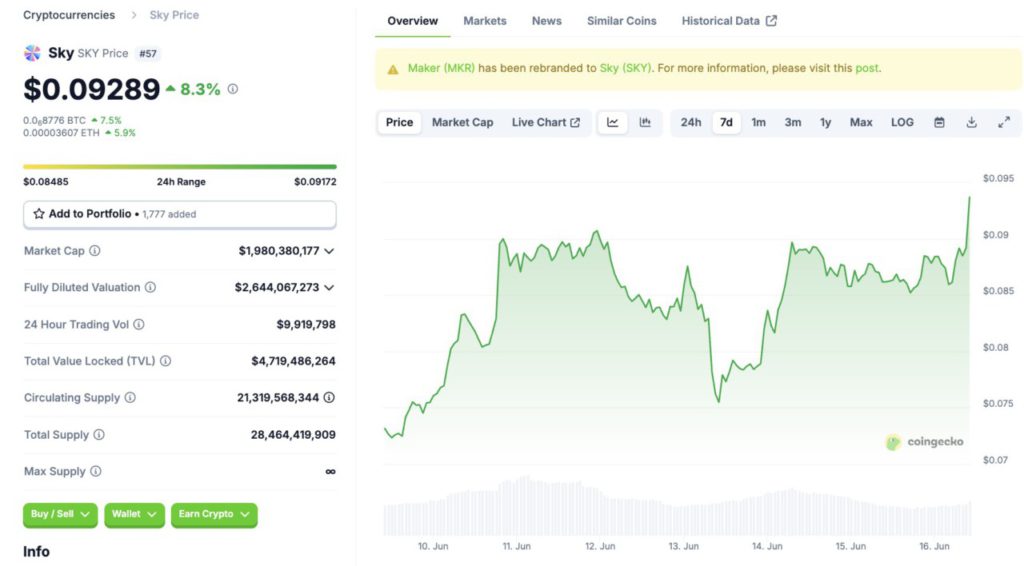The height and width of the screenshot is (566, 1024).
Task: Click the star icon in Add to Portfolio
Action: (39, 213)
